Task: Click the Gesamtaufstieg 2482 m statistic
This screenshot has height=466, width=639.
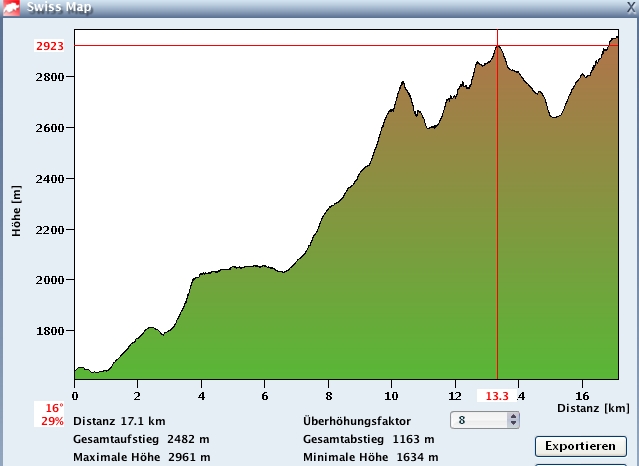Action: 141,439
